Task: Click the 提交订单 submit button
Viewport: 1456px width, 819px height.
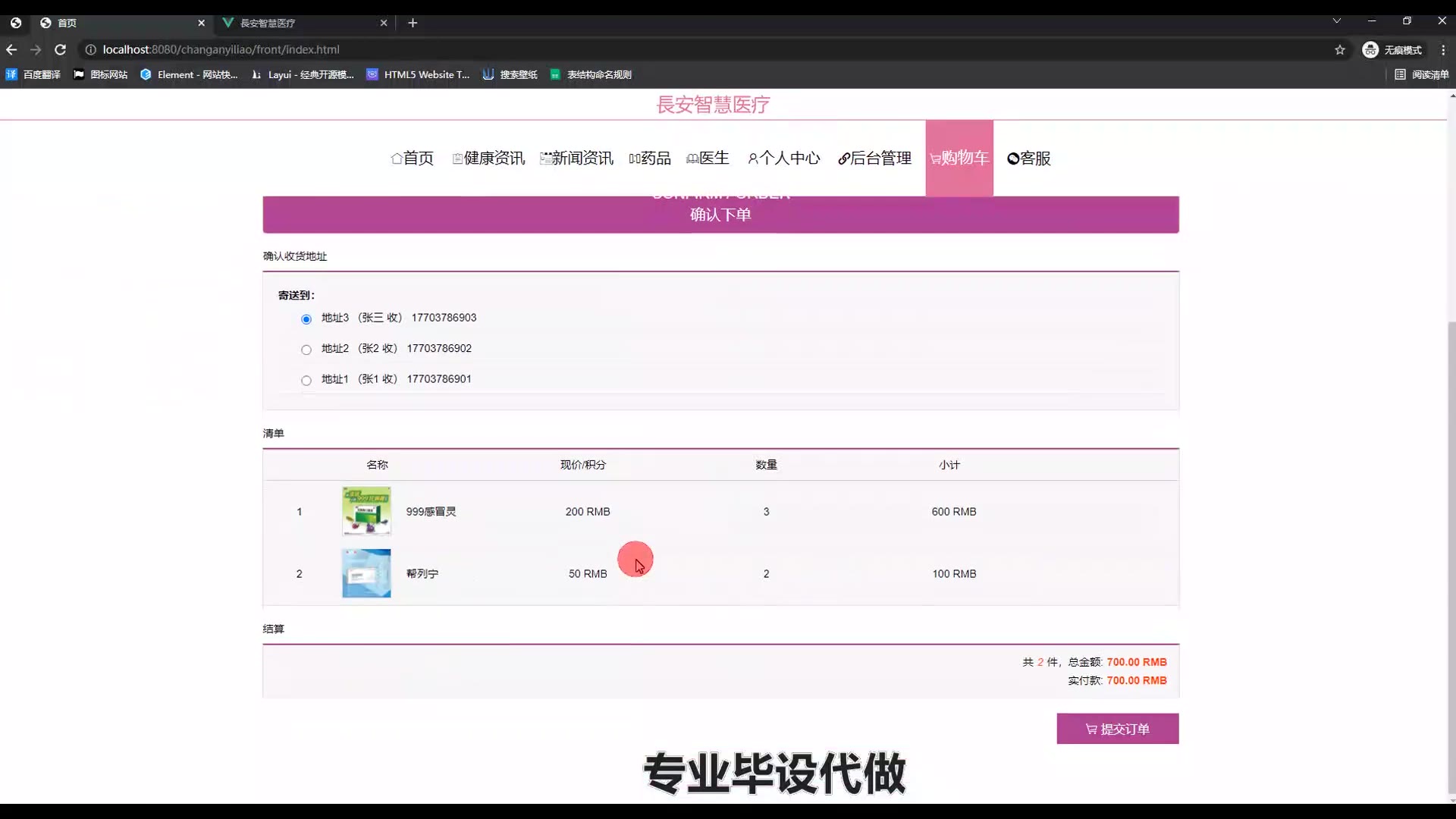Action: [x=1117, y=729]
